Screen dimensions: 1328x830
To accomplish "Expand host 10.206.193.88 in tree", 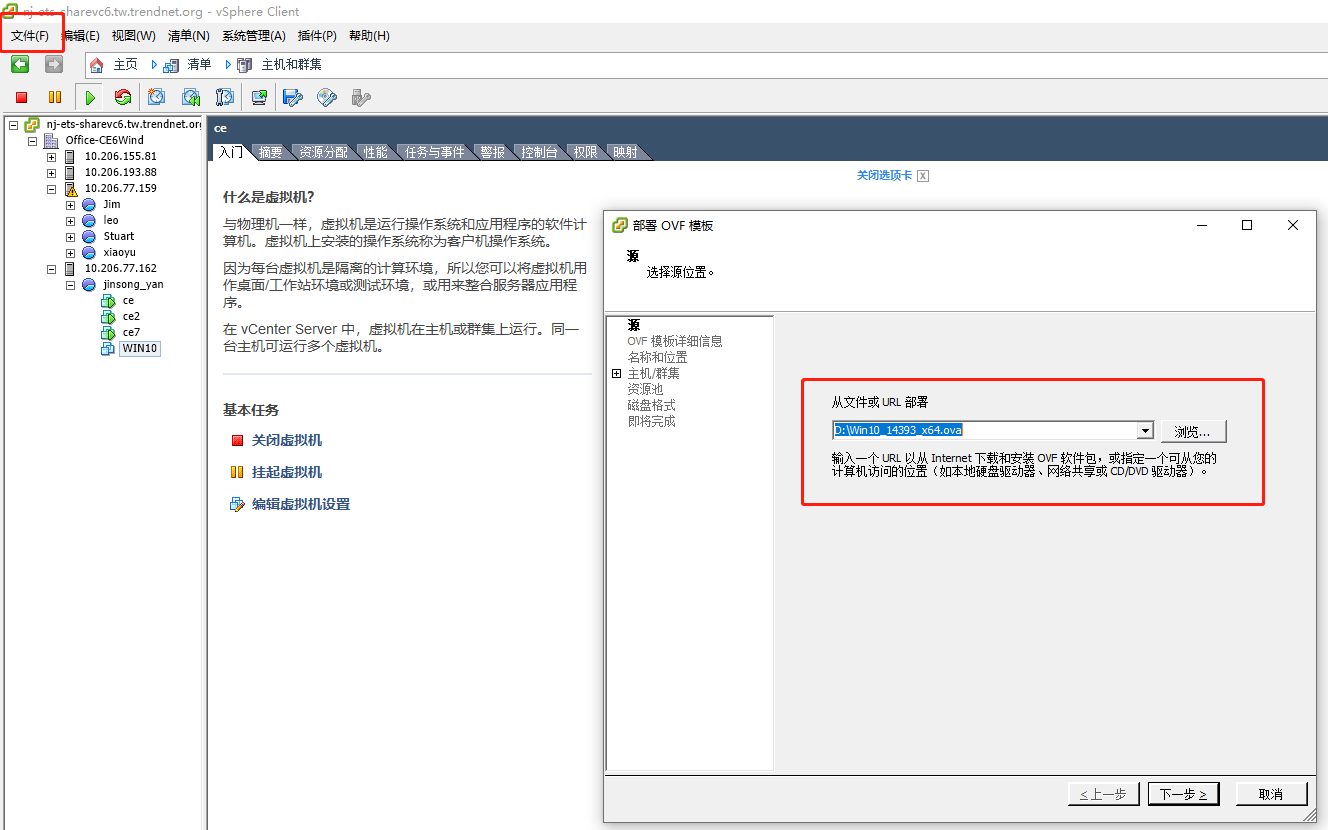I will tap(52, 173).
